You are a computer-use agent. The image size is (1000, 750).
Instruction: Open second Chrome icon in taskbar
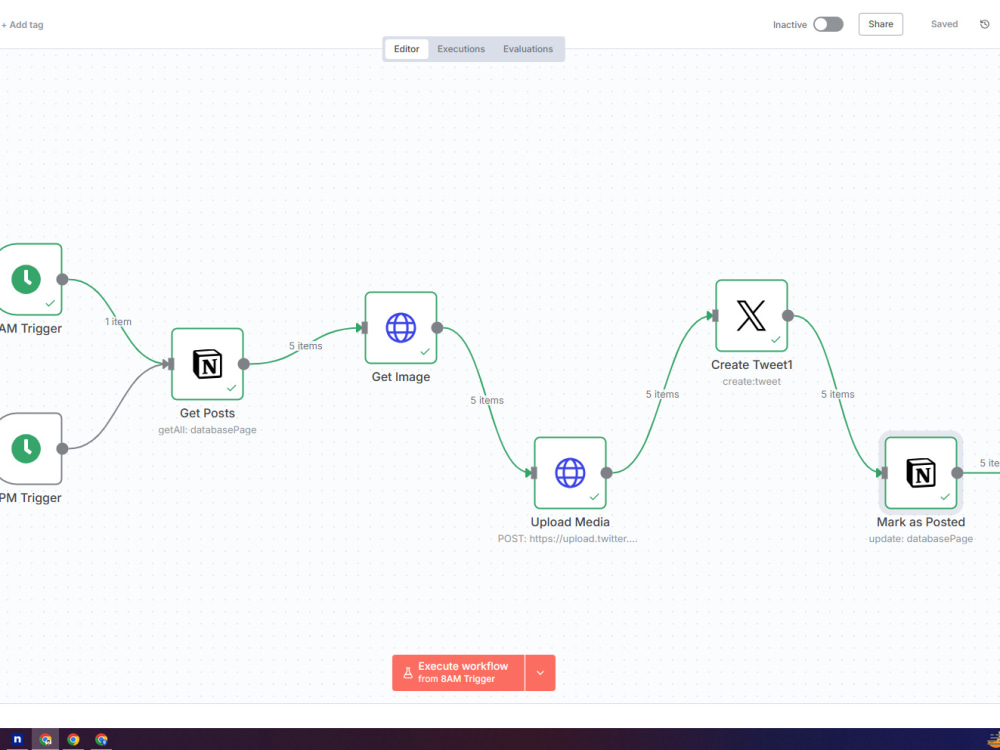[73, 740]
